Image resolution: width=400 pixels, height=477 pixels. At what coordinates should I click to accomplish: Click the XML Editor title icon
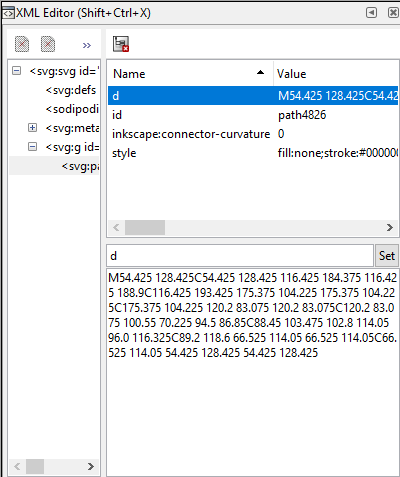pos(8,13)
